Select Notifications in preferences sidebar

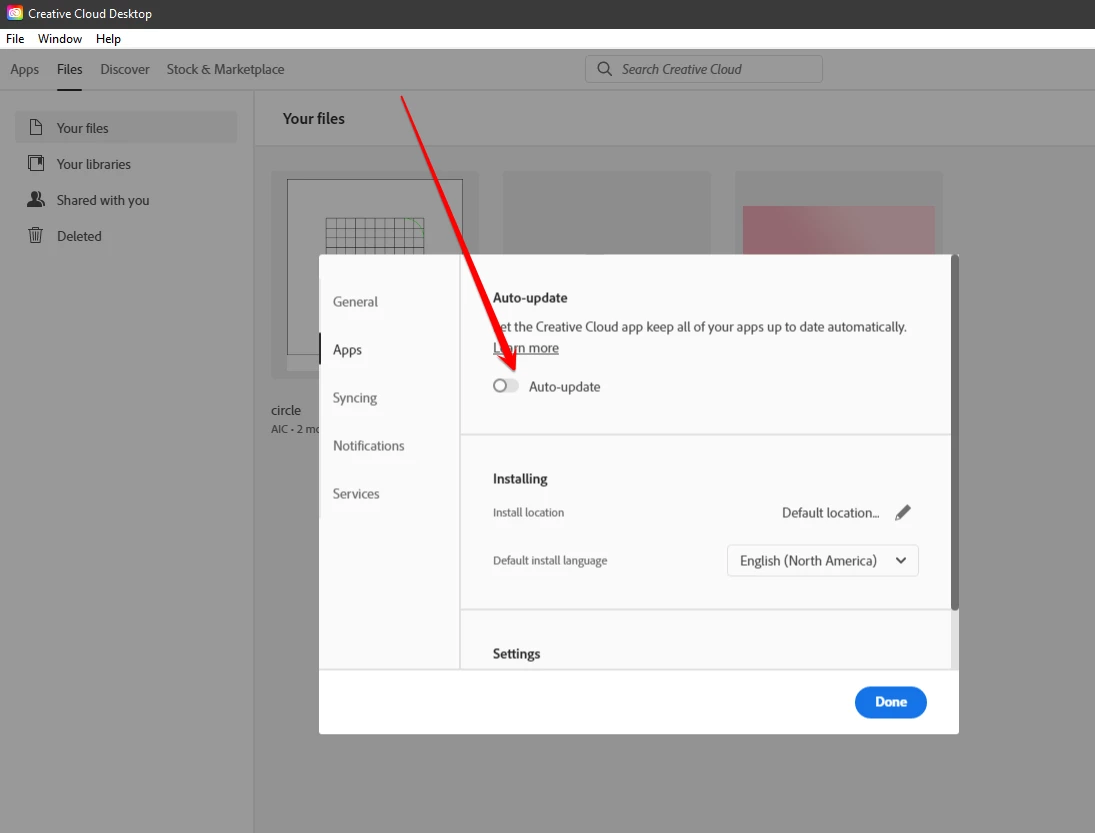pos(369,445)
